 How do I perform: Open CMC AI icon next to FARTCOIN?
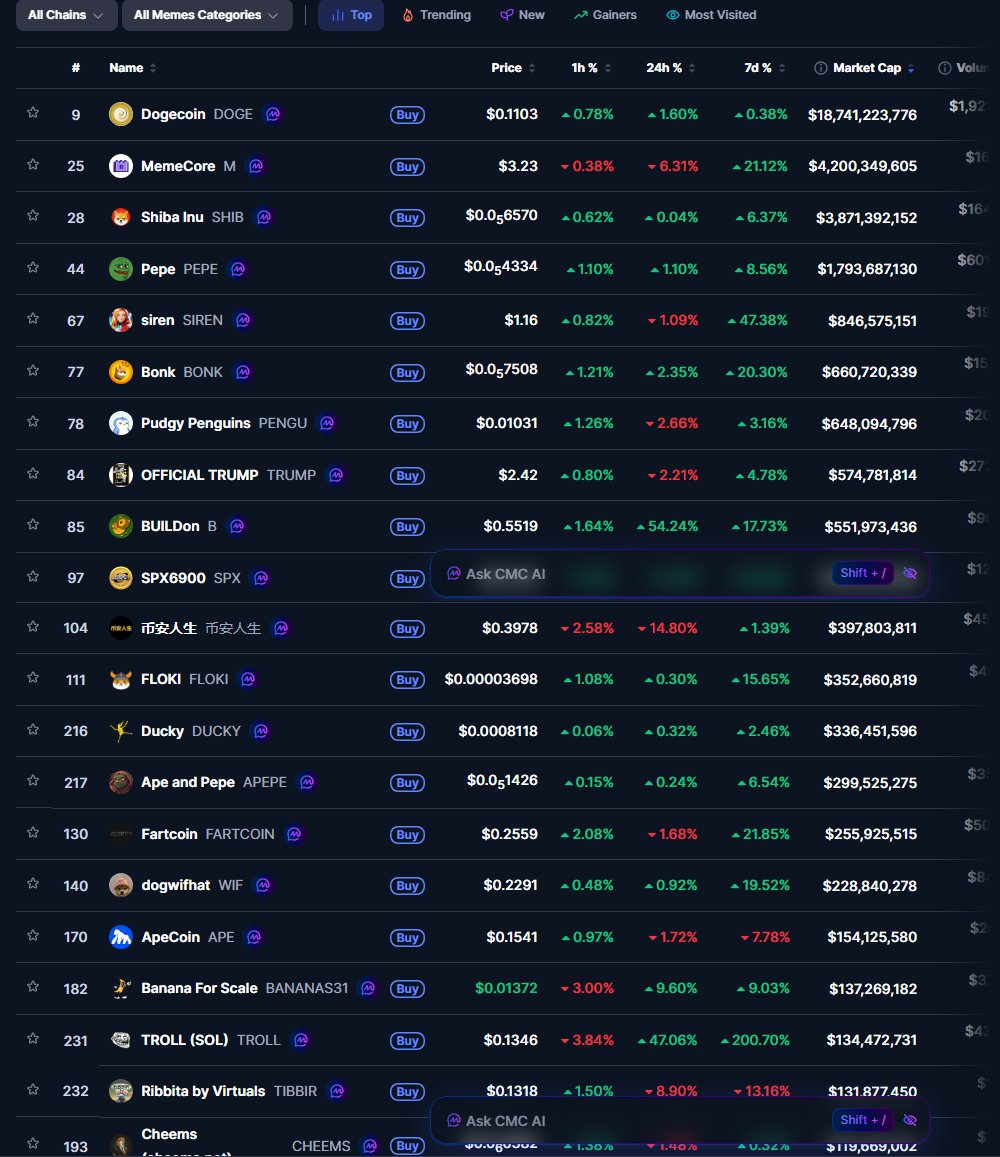(x=294, y=834)
